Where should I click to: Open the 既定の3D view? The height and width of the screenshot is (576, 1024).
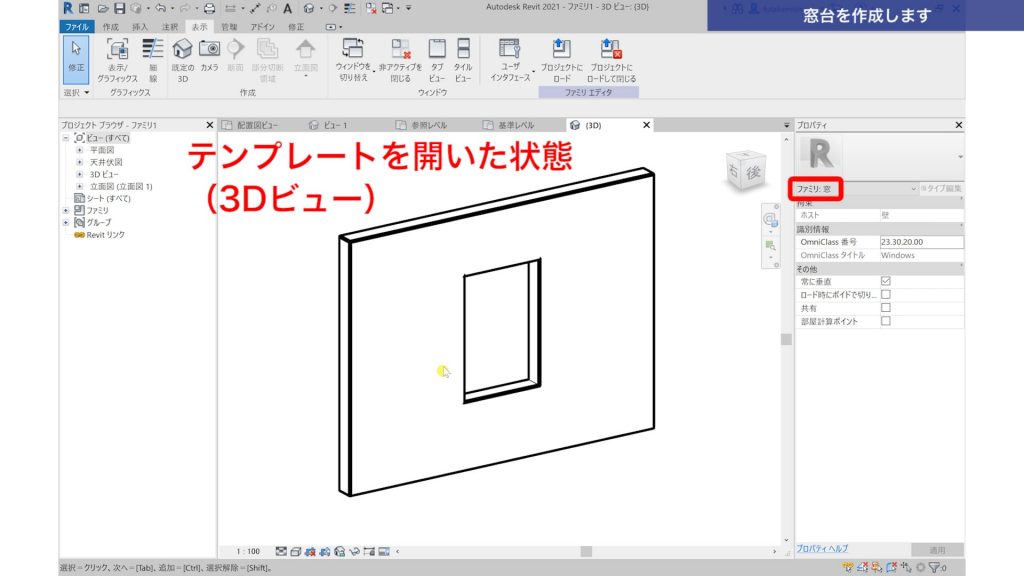(183, 52)
